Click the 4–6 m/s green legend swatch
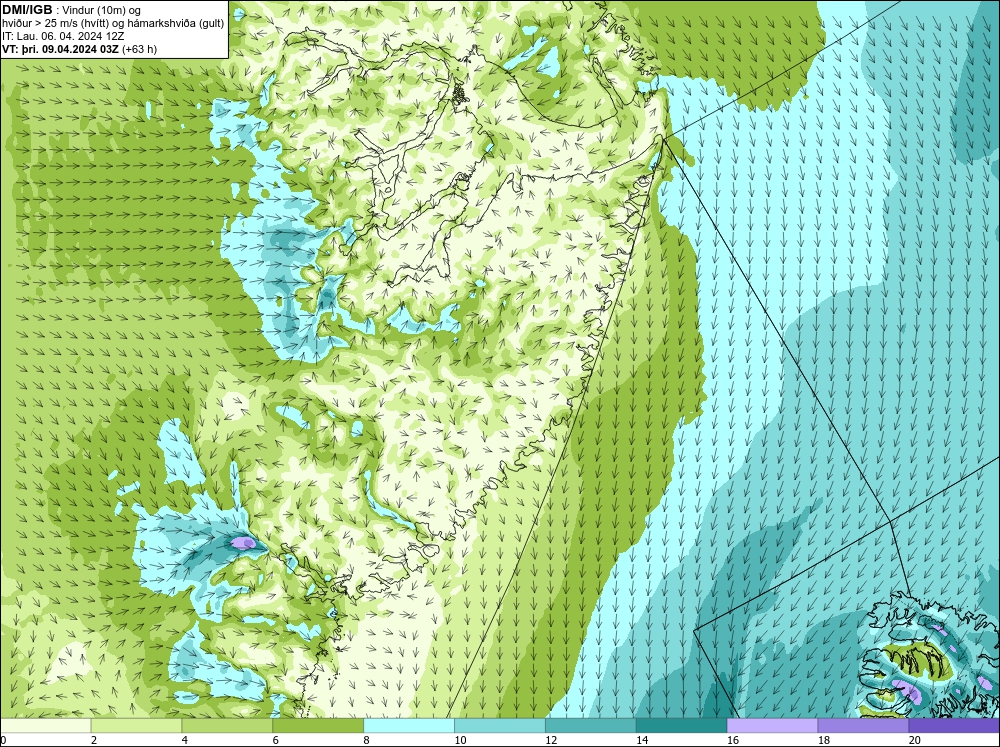The width and height of the screenshot is (1000, 747). pyautogui.click(x=227, y=726)
